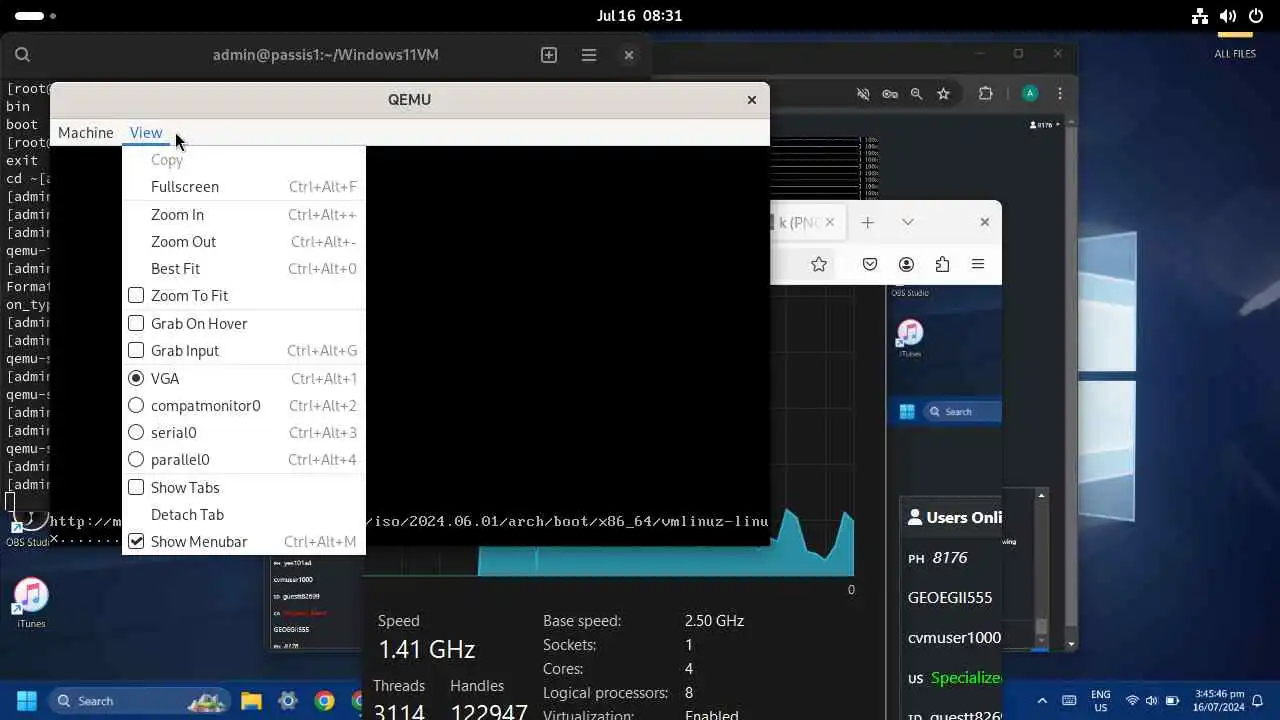
Task: Select Zoom Out menu entry
Action: pos(243,241)
